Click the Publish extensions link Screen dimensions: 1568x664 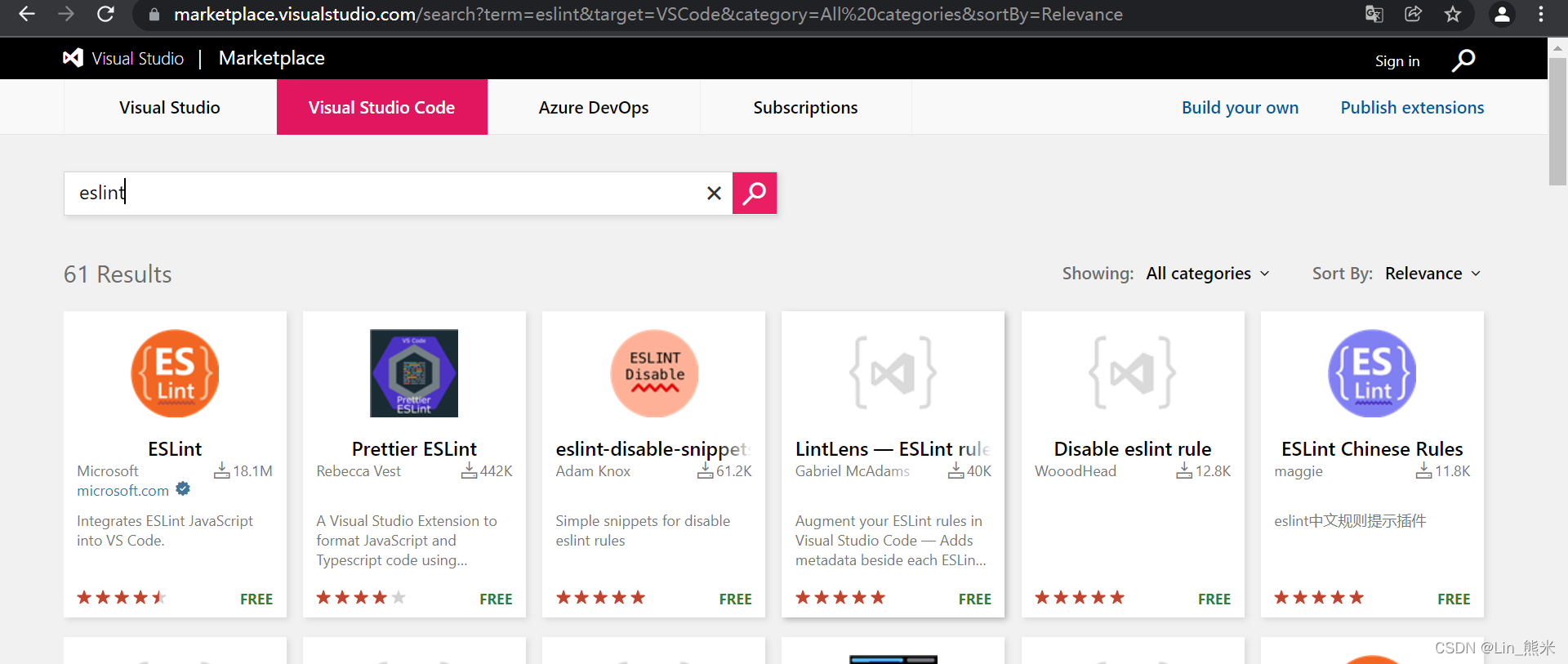[1412, 107]
